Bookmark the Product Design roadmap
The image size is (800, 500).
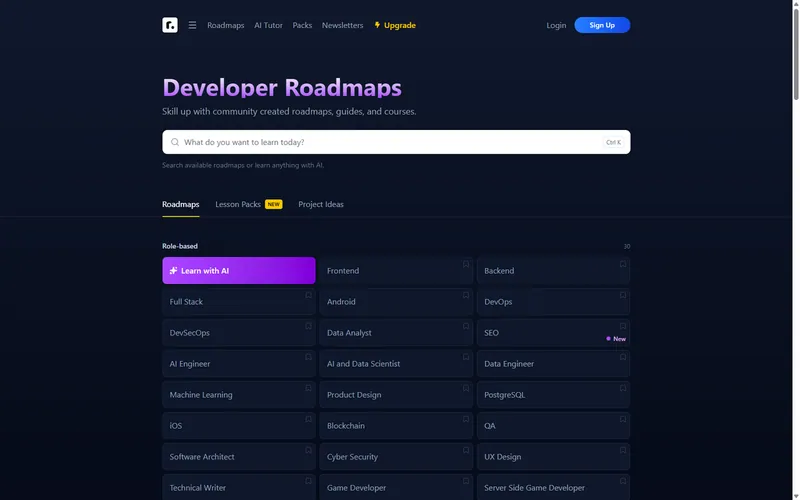point(466,388)
